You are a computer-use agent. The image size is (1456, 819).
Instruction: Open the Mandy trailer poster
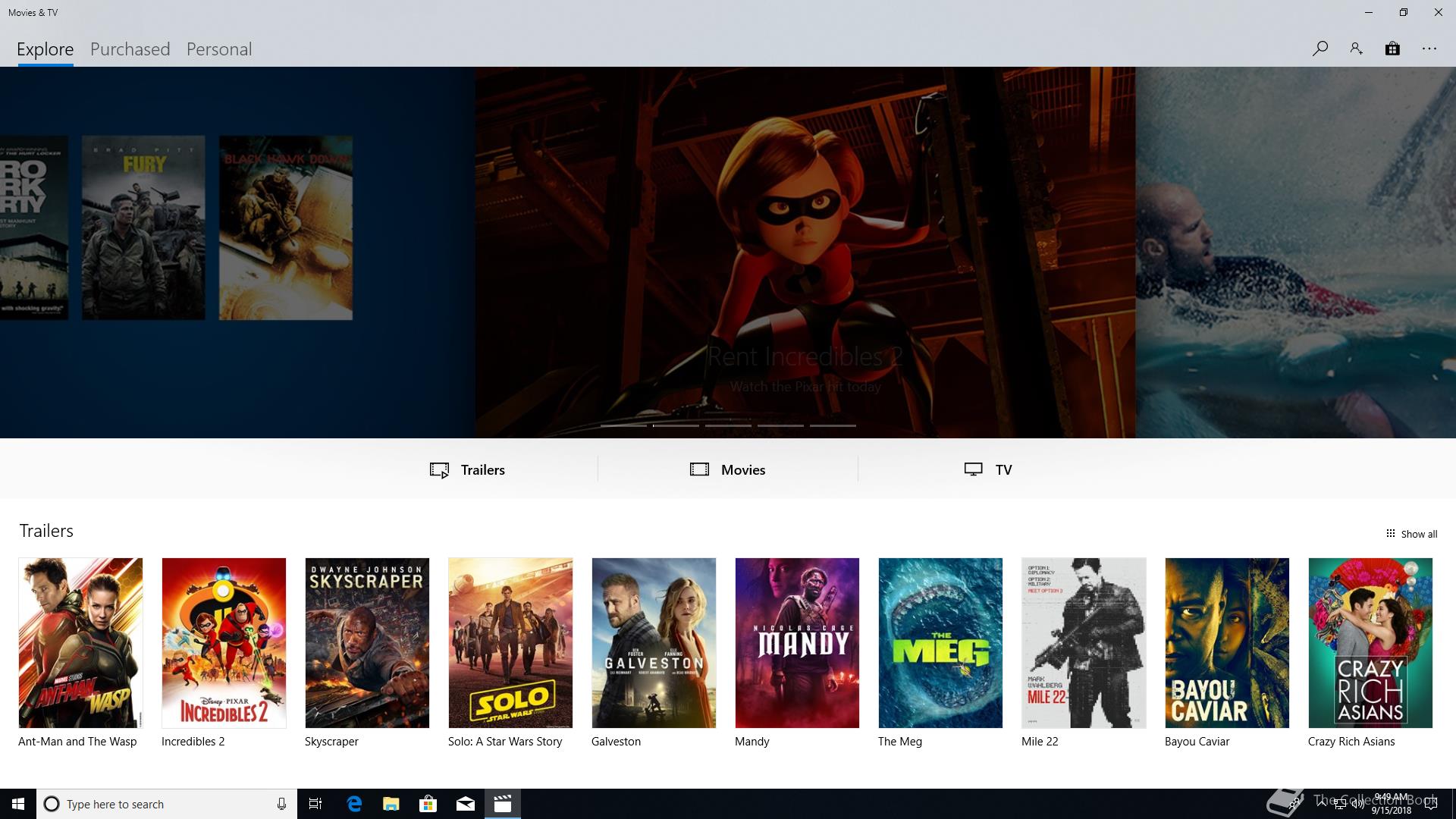coord(797,643)
